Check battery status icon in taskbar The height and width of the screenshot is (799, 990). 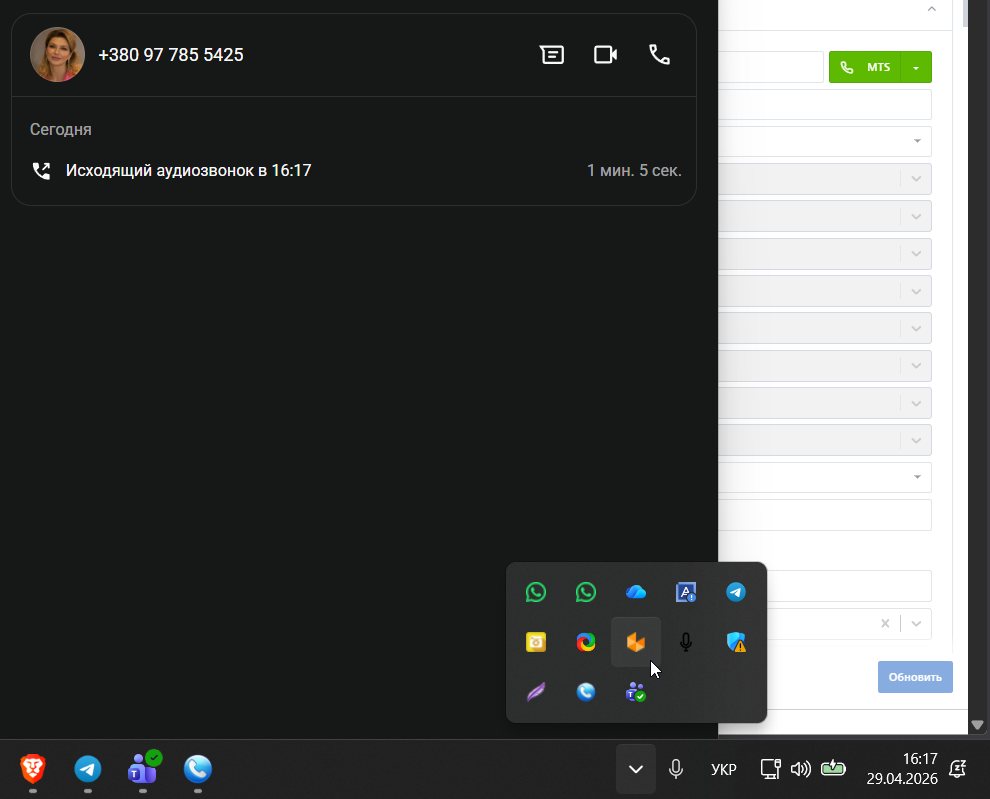[x=833, y=768]
